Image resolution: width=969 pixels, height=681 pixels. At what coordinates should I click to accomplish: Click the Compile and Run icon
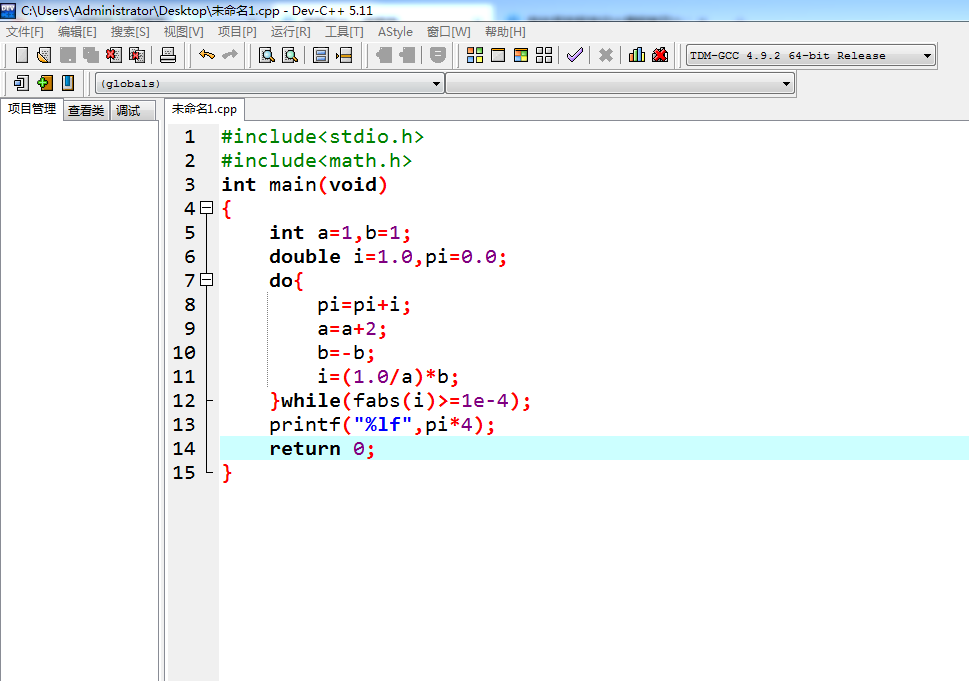pyautogui.click(x=521, y=55)
